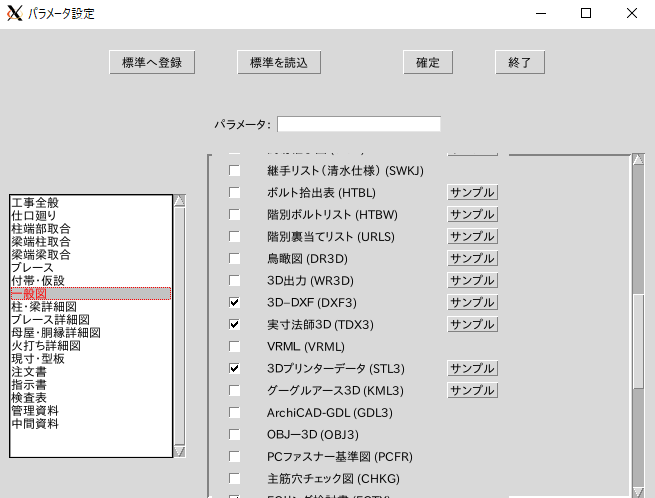
Task: Click scroll-up arrow of category list
Action: (x=180, y=201)
